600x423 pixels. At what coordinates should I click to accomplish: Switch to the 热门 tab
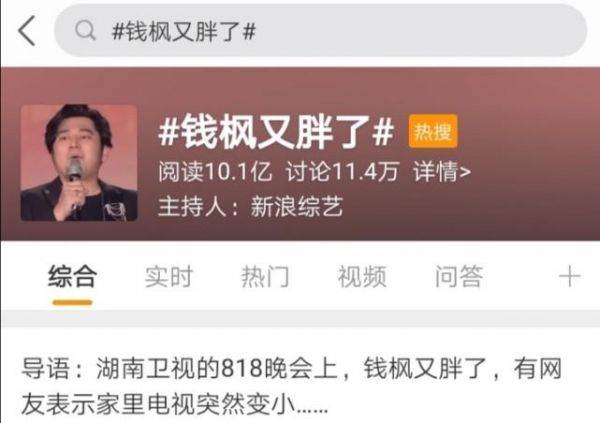[x=265, y=276]
